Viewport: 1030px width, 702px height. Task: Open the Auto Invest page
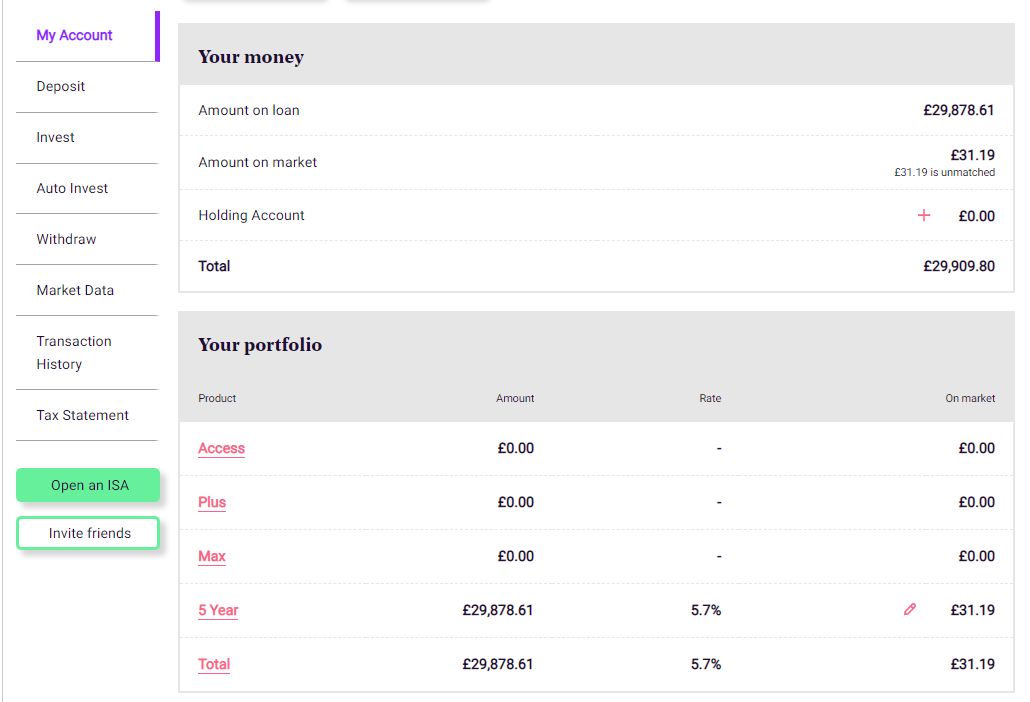coord(72,188)
